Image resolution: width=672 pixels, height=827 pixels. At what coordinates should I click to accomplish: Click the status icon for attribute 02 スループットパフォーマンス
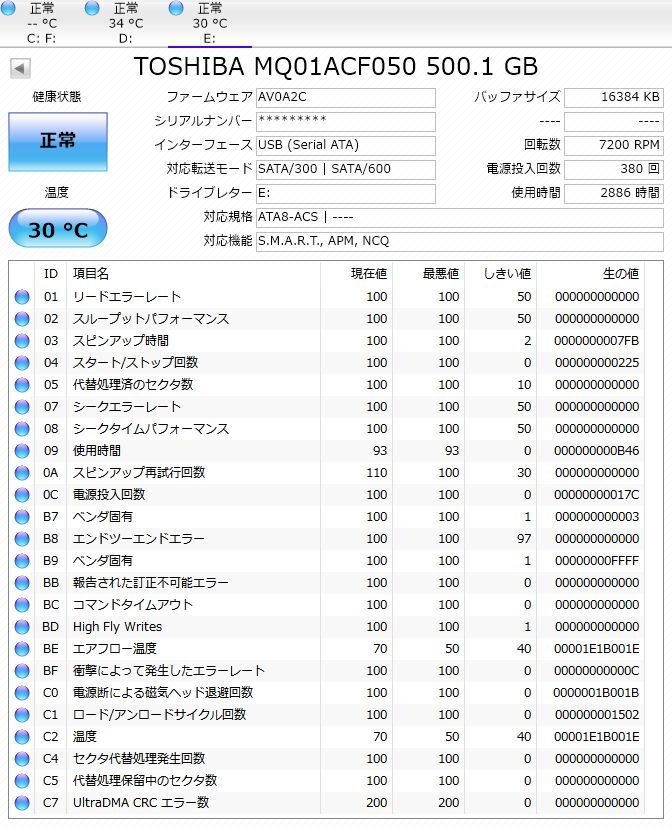pyautogui.click(x=22, y=319)
